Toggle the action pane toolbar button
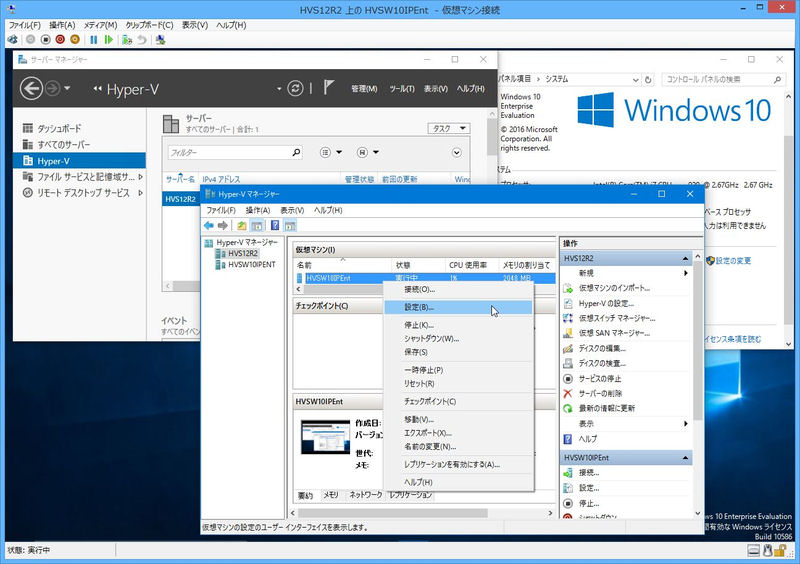This screenshot has height=564, width=800. pos(290,225)
